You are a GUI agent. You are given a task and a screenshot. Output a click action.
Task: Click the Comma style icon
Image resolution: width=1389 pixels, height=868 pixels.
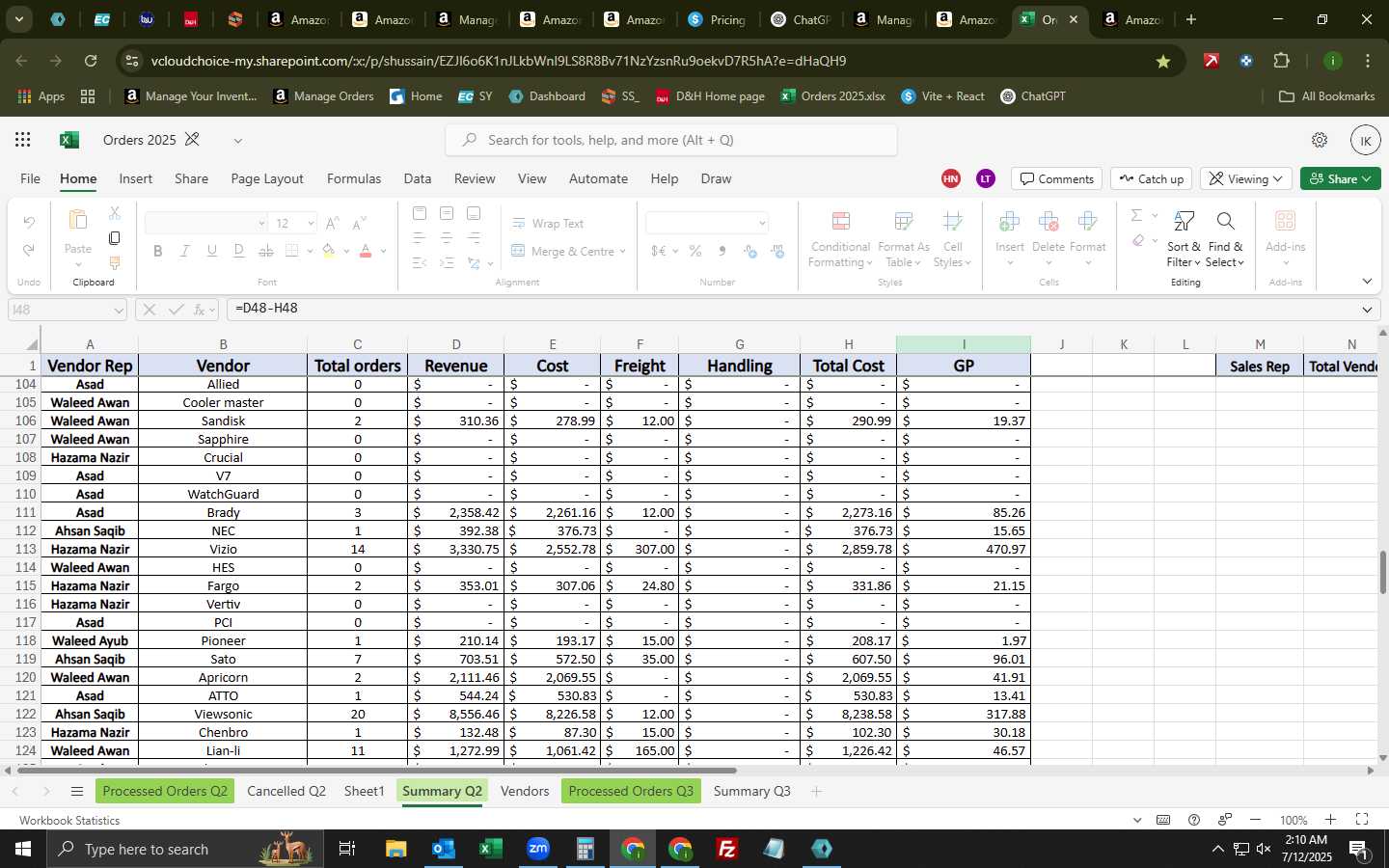tap(722, 252)
